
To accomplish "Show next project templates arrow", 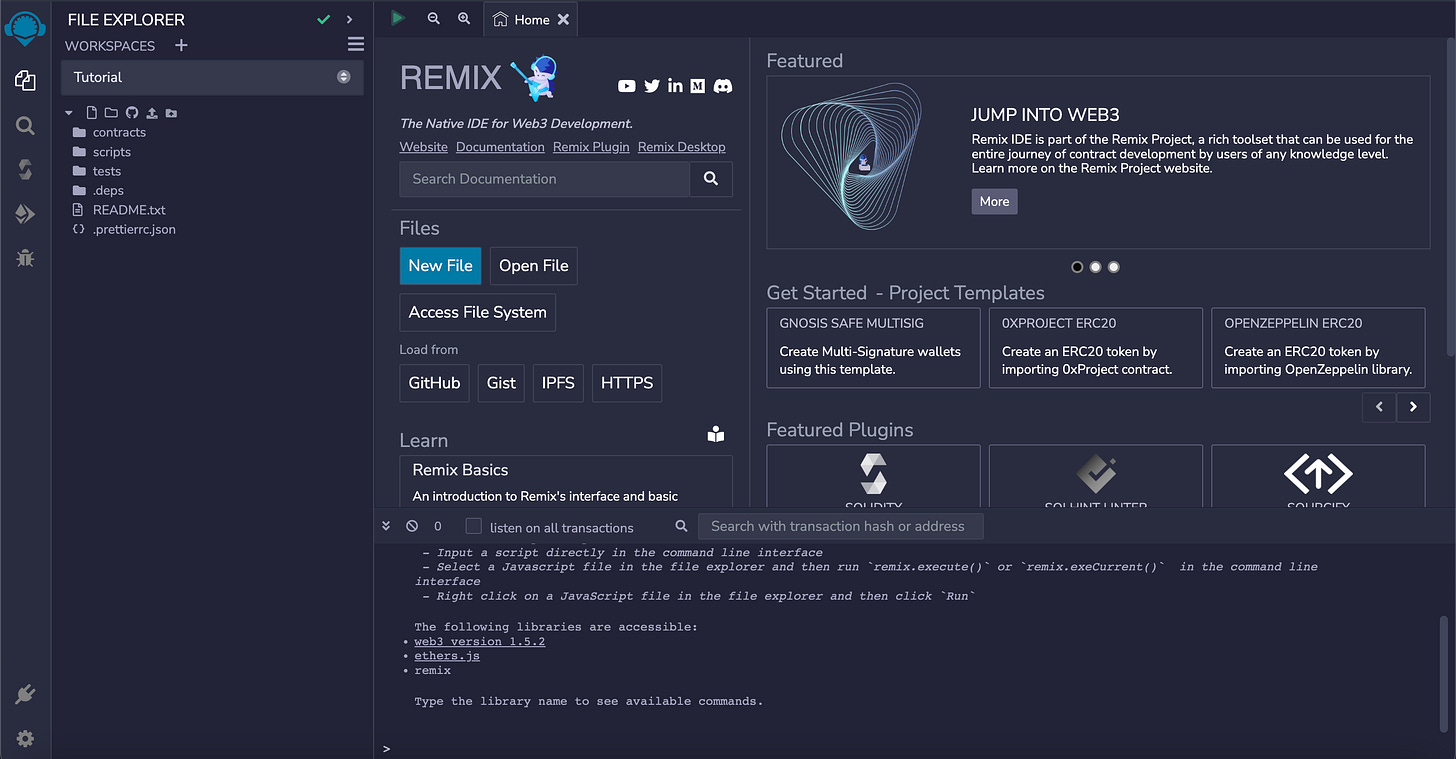I will click(x=1413, y=407).
